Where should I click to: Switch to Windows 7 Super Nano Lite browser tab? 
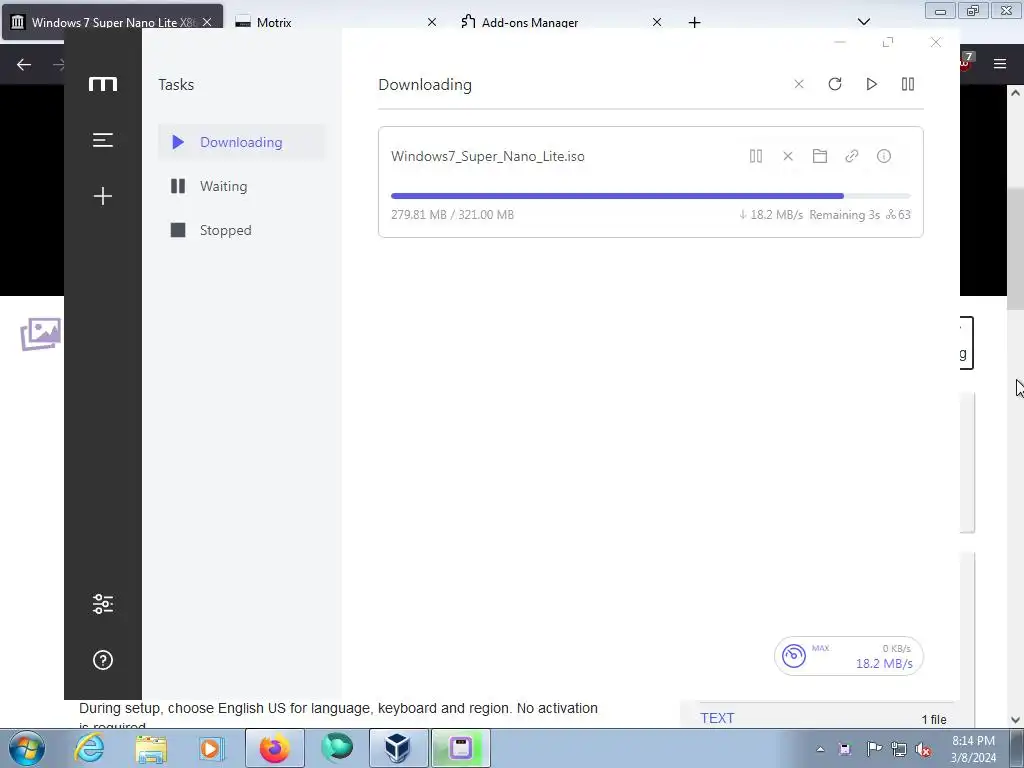(112, 22)
